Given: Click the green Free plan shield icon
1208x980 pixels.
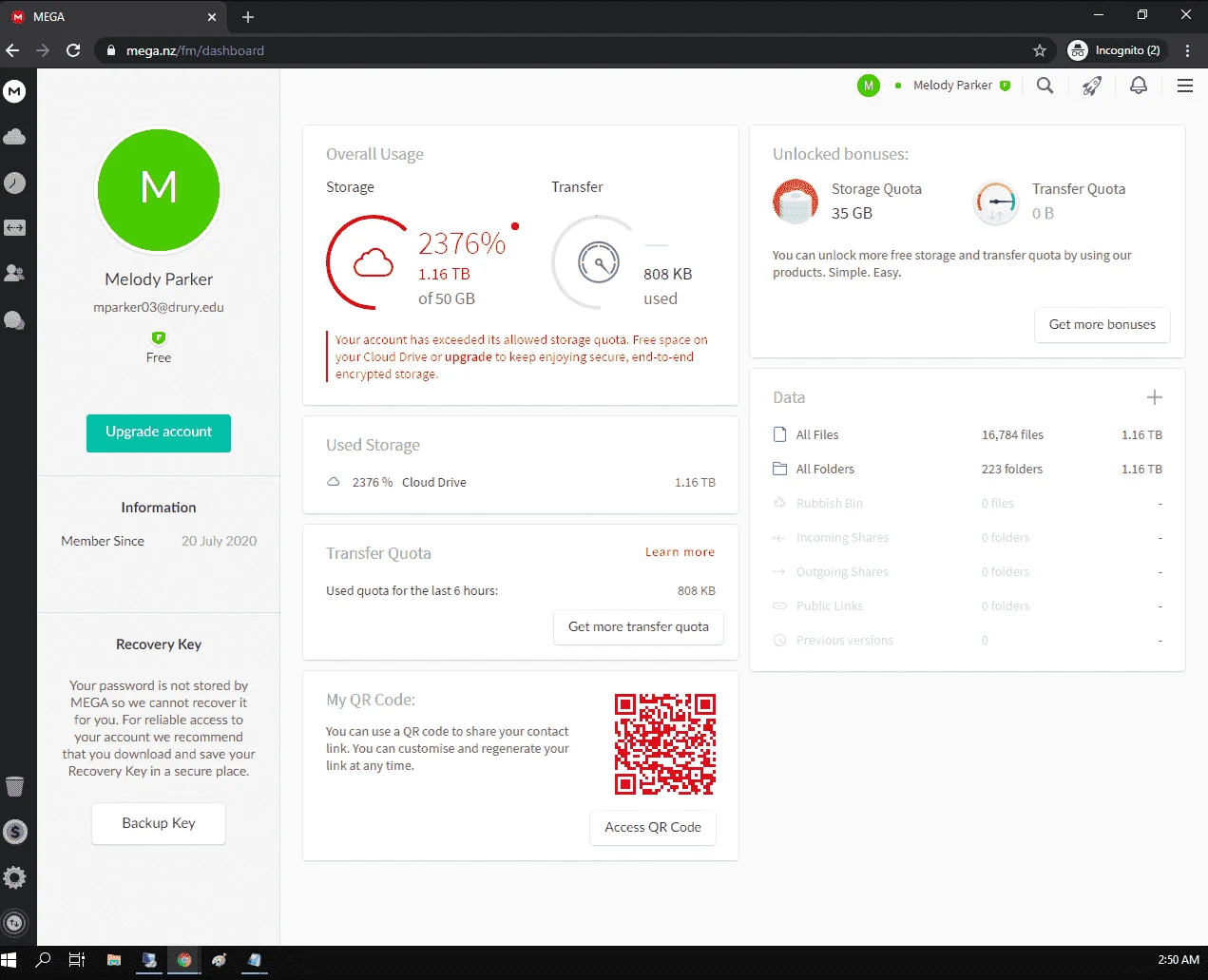Looking at the screenshot, I should point(159,337).
